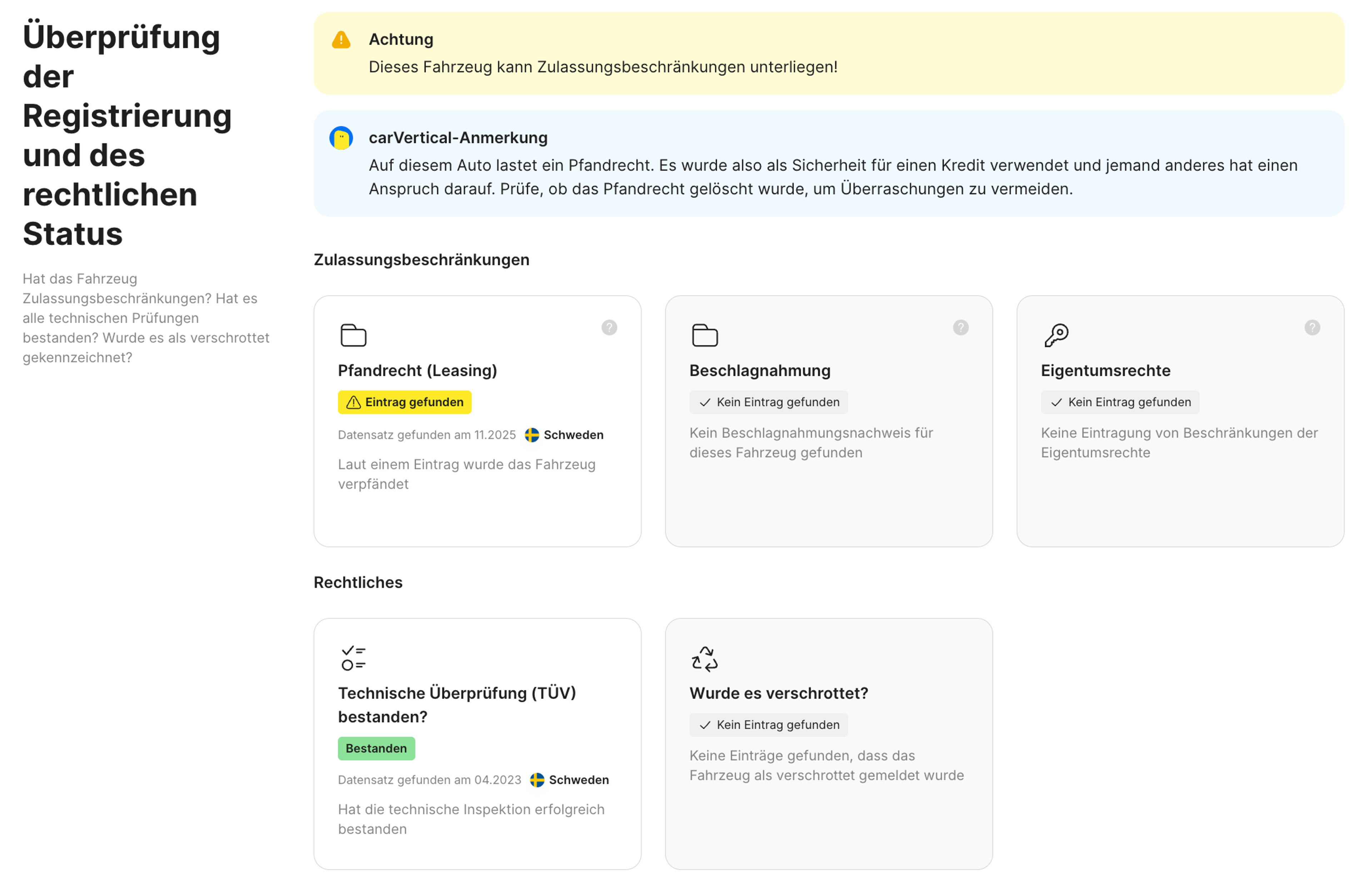Click 'Kein Eintrag gefunden' badge under Wurde es verschrottet

(769, 725)
